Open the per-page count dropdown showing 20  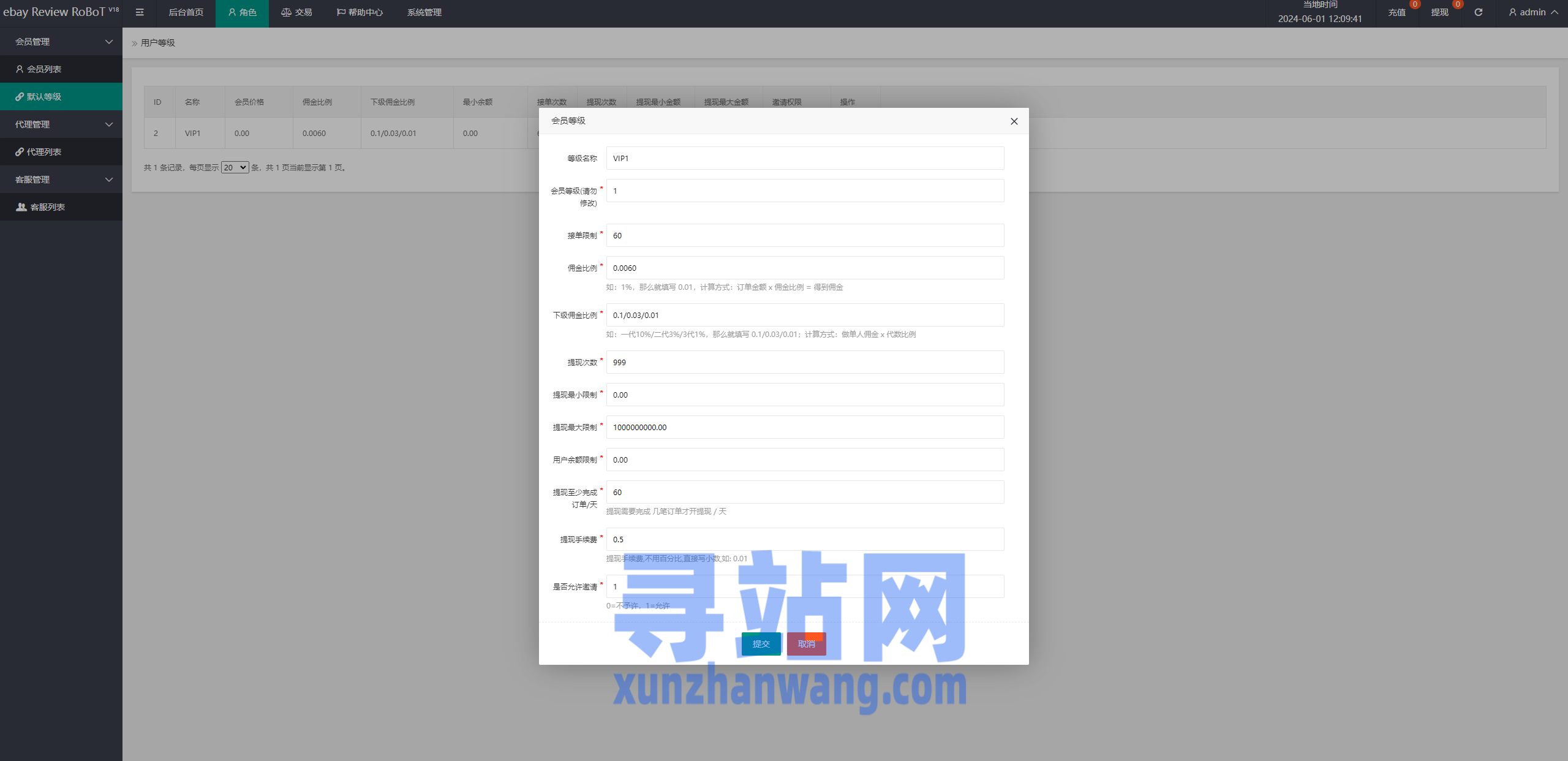click(235, 167)
